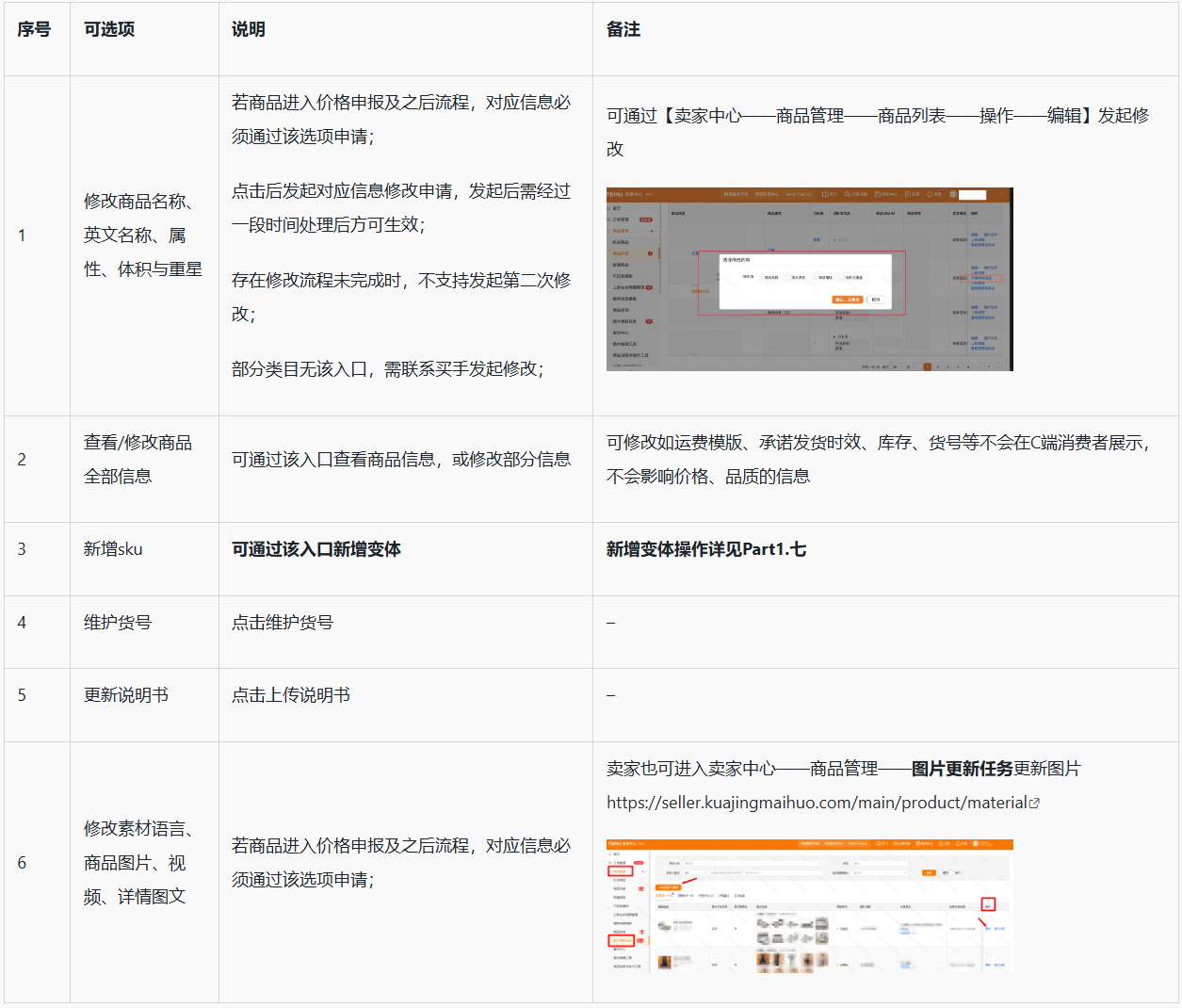Screen dimensions: 1182x1008
Task: Select the 更新说明书 option in row 5
Action: (126, 695)
